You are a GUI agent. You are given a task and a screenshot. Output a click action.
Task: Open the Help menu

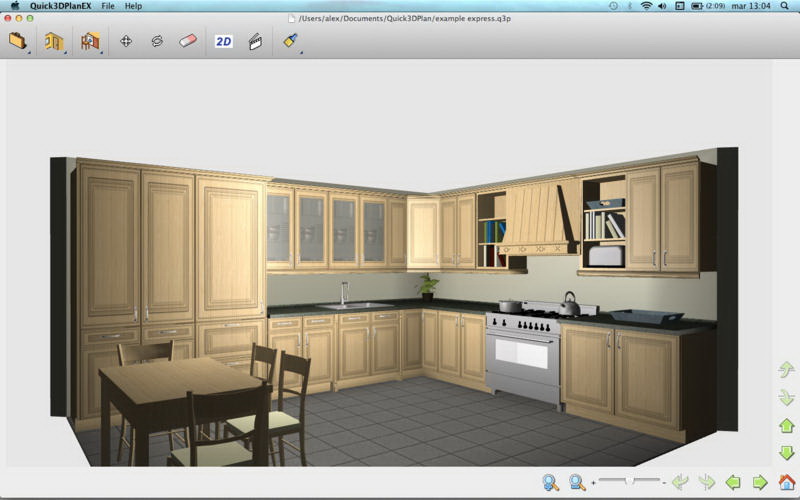[133, 6]
